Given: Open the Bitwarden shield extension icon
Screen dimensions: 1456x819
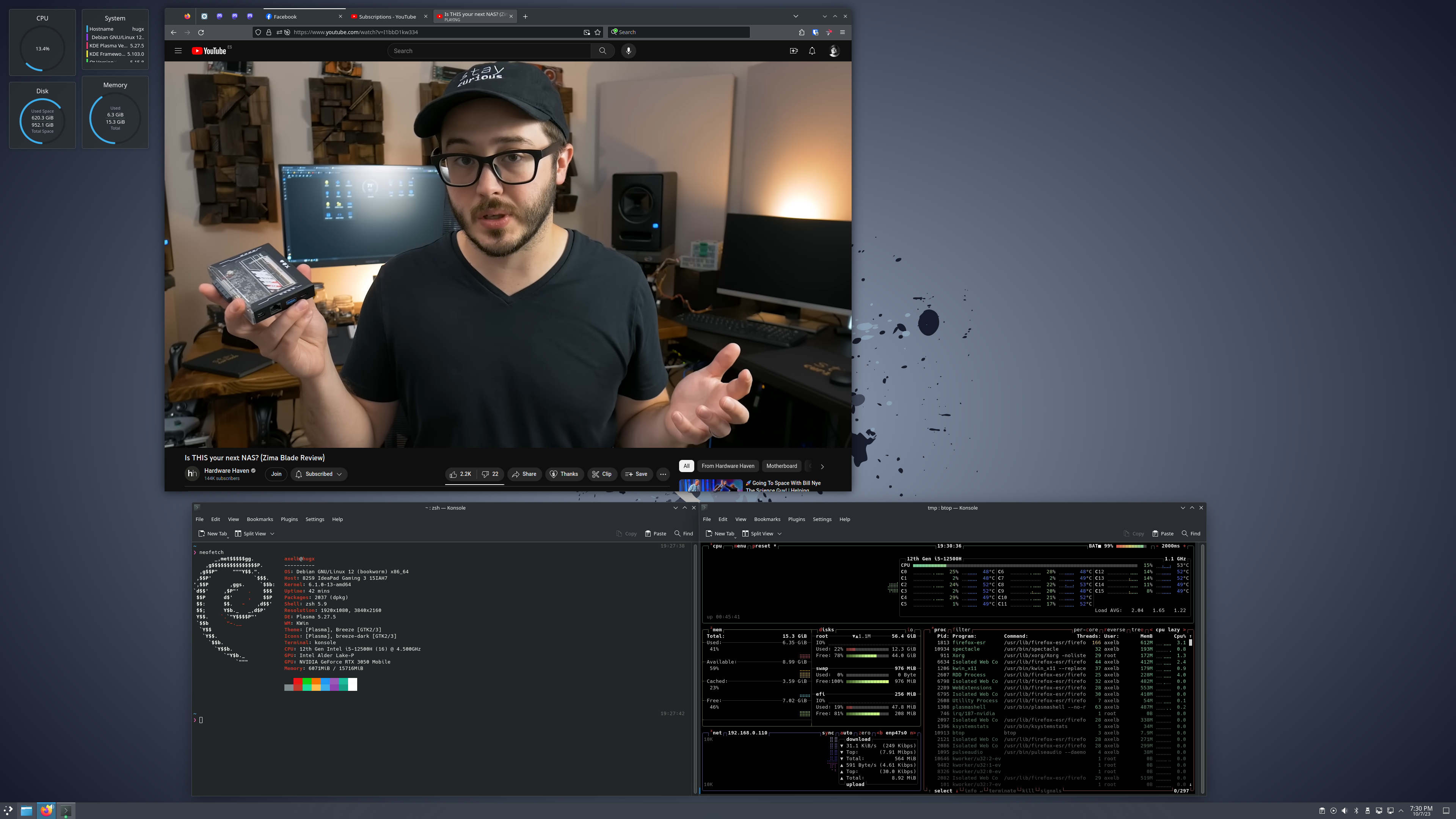Looking at the screenshot, I should click(x=815, y=32).
